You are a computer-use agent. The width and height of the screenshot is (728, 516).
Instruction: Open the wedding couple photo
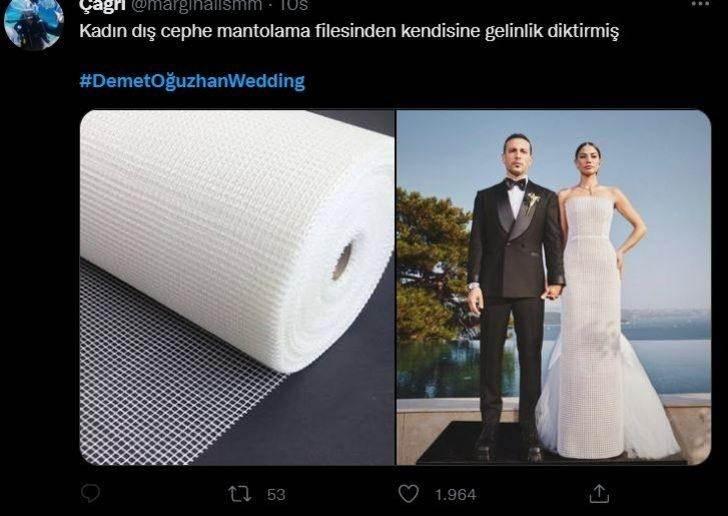(553, 287)
